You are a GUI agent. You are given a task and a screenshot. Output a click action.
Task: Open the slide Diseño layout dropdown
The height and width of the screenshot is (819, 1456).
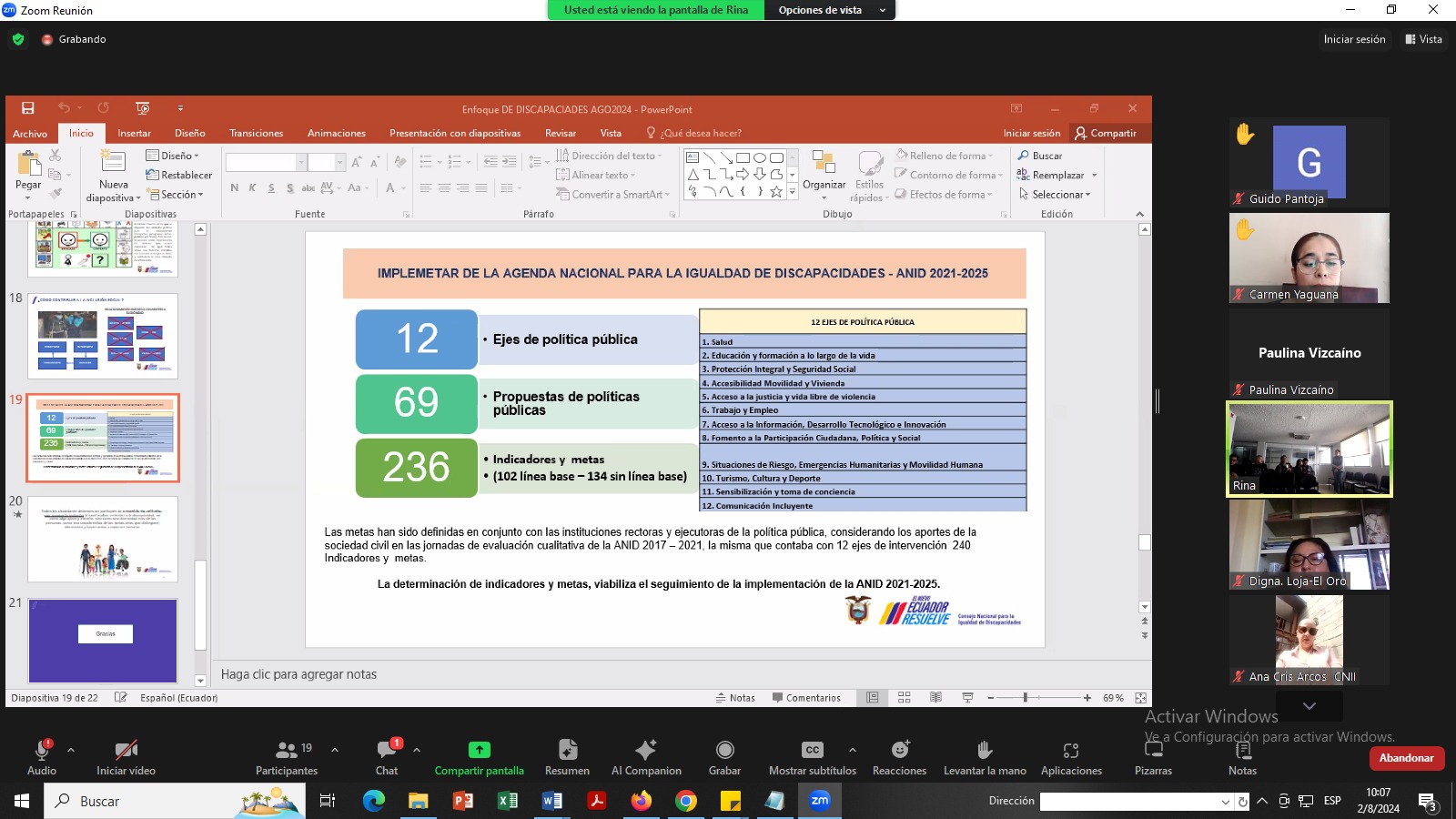173,156
